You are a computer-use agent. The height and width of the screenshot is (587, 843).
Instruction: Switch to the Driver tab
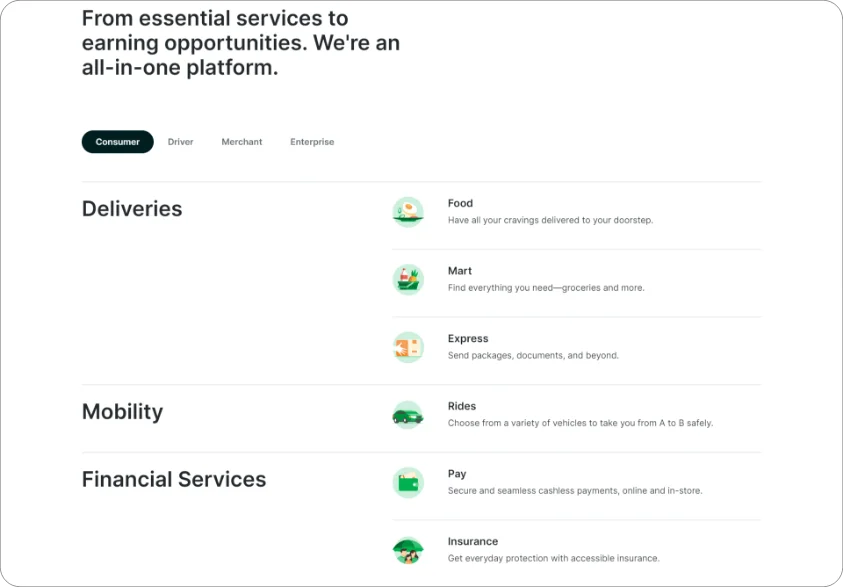pos(181,142)
